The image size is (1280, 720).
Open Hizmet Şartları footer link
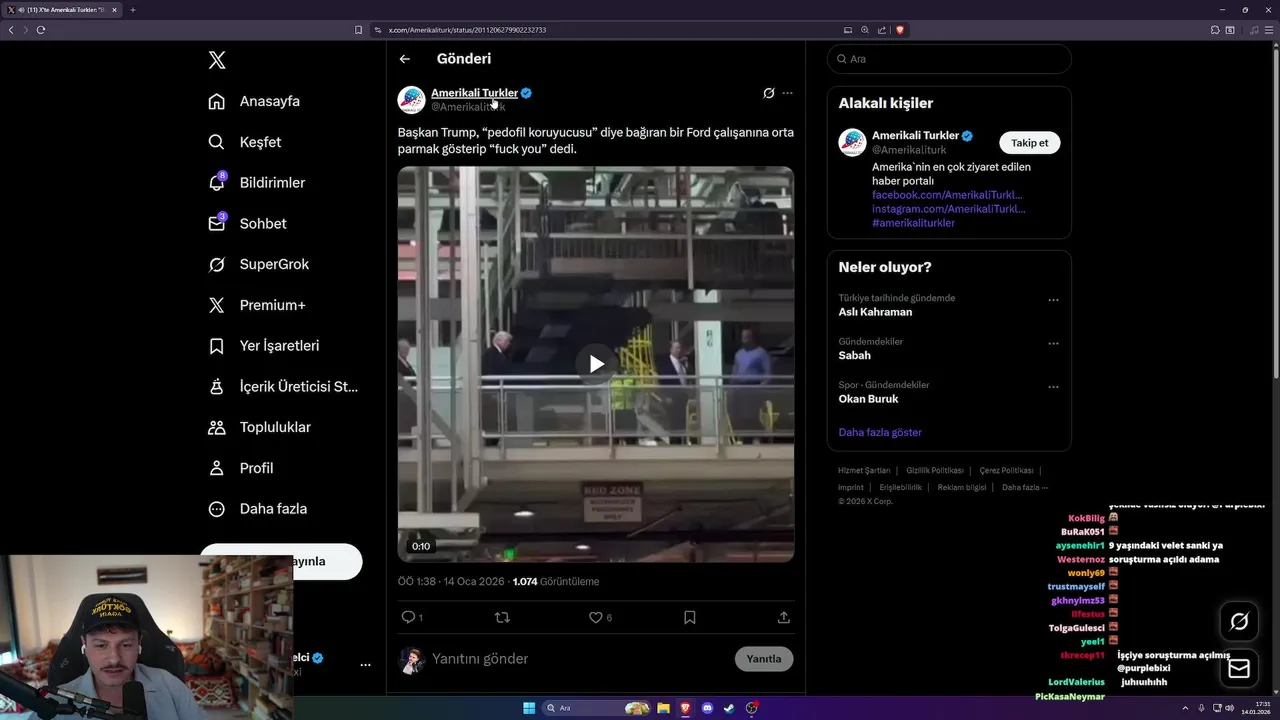click(x=864, y=470)
